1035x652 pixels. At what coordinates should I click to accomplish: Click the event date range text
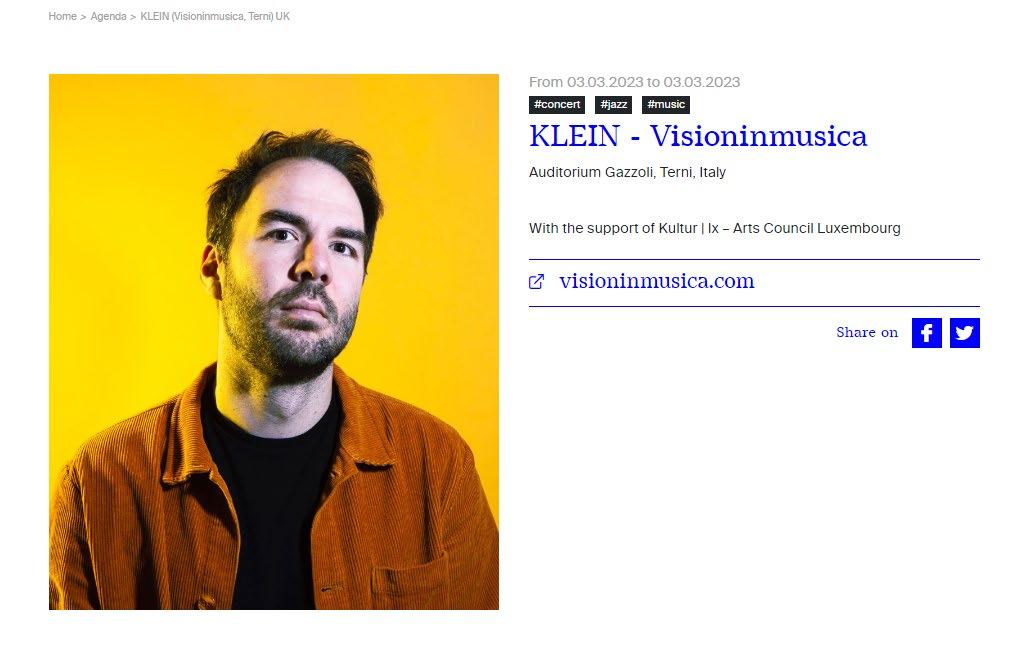pos(634,82)
